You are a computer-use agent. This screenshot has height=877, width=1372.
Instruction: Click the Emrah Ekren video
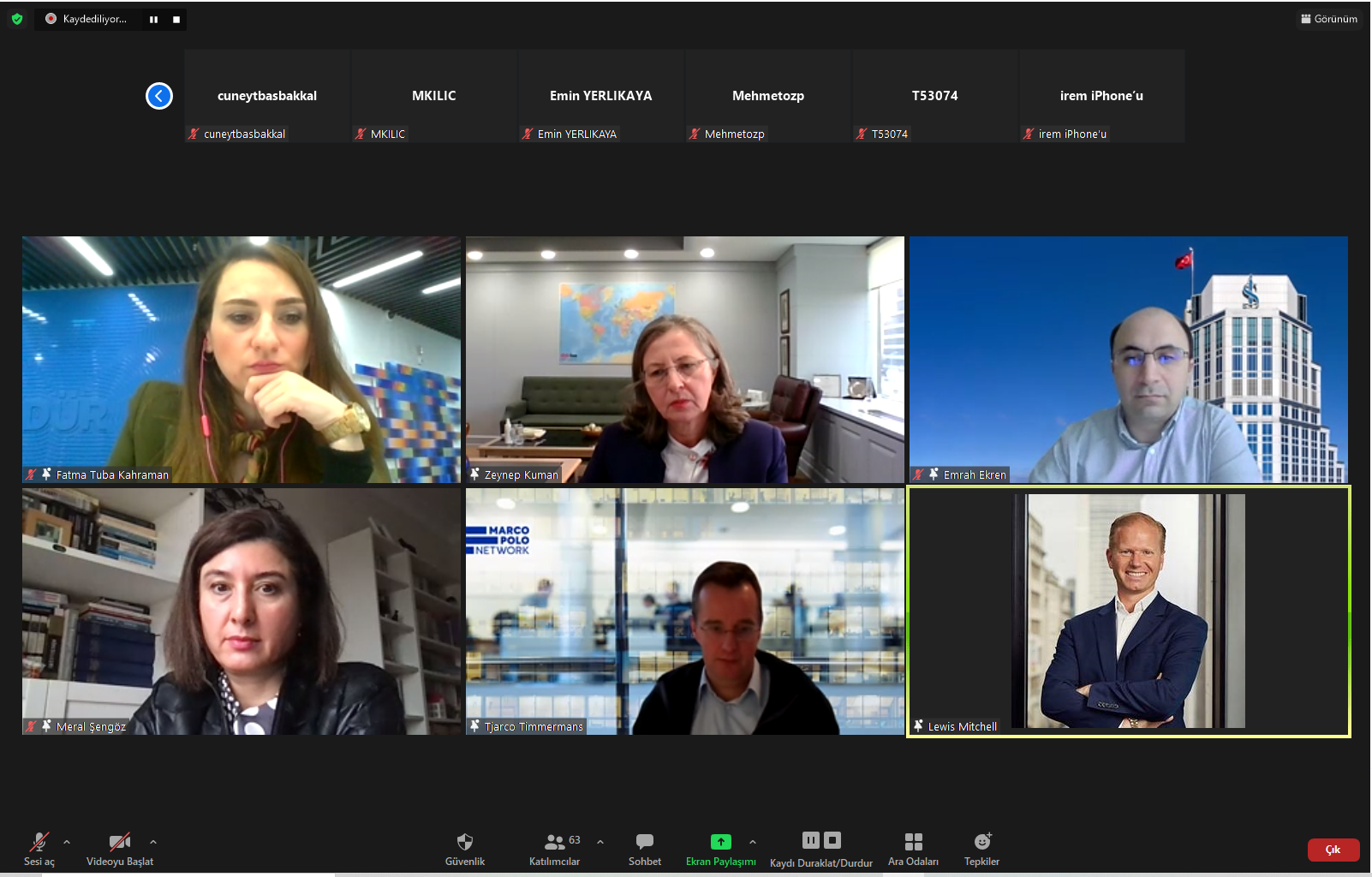[x=1129, y=360]
